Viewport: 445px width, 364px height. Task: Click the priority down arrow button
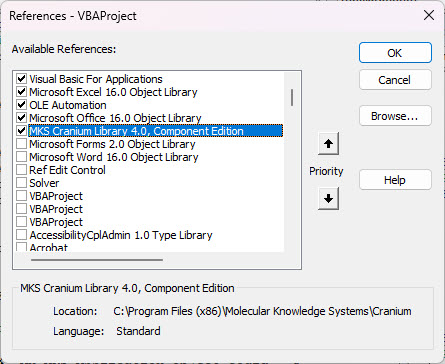(x=328, y=199)
